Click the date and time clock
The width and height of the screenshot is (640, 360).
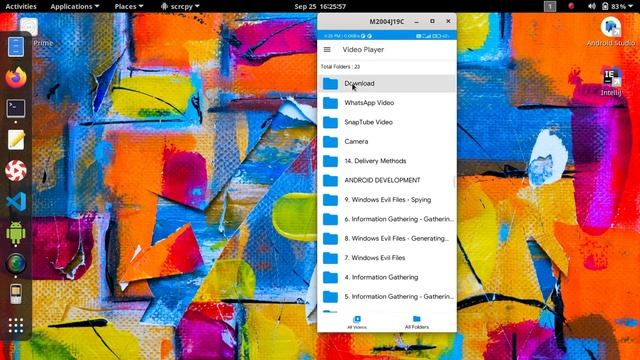[x=320, y=6]
